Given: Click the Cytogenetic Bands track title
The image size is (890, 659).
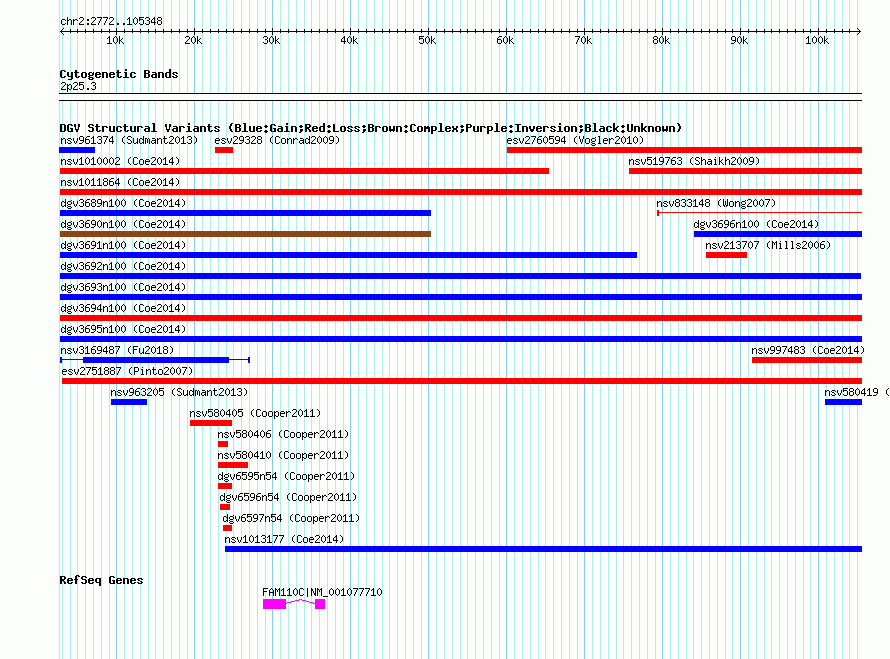Looking at the screenshot, I should pyautogui.click(x=119, y=74).
